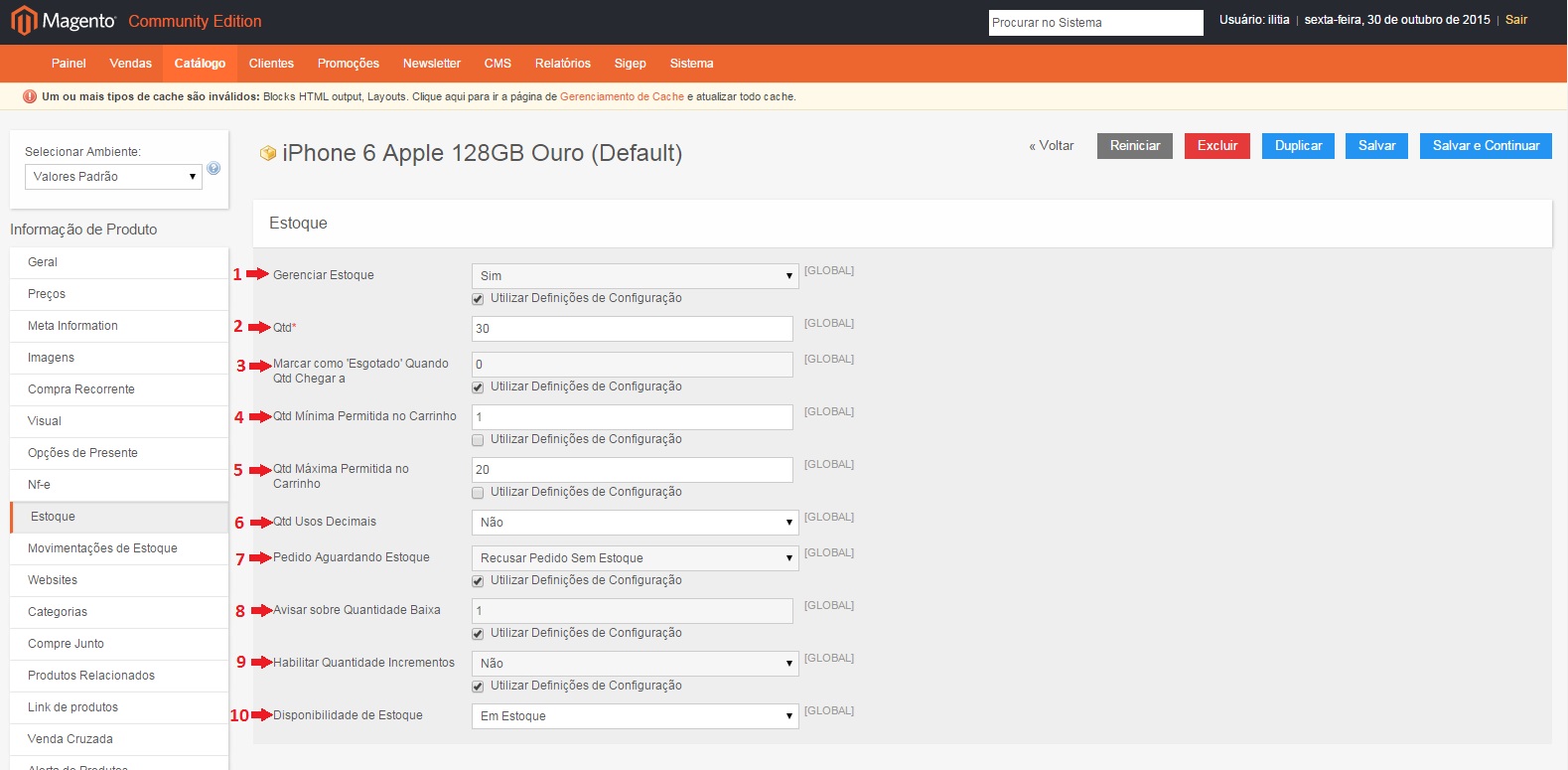The image size is (1568, 770).
Task: Click the product box icon by title
Action: coord(267,153)
